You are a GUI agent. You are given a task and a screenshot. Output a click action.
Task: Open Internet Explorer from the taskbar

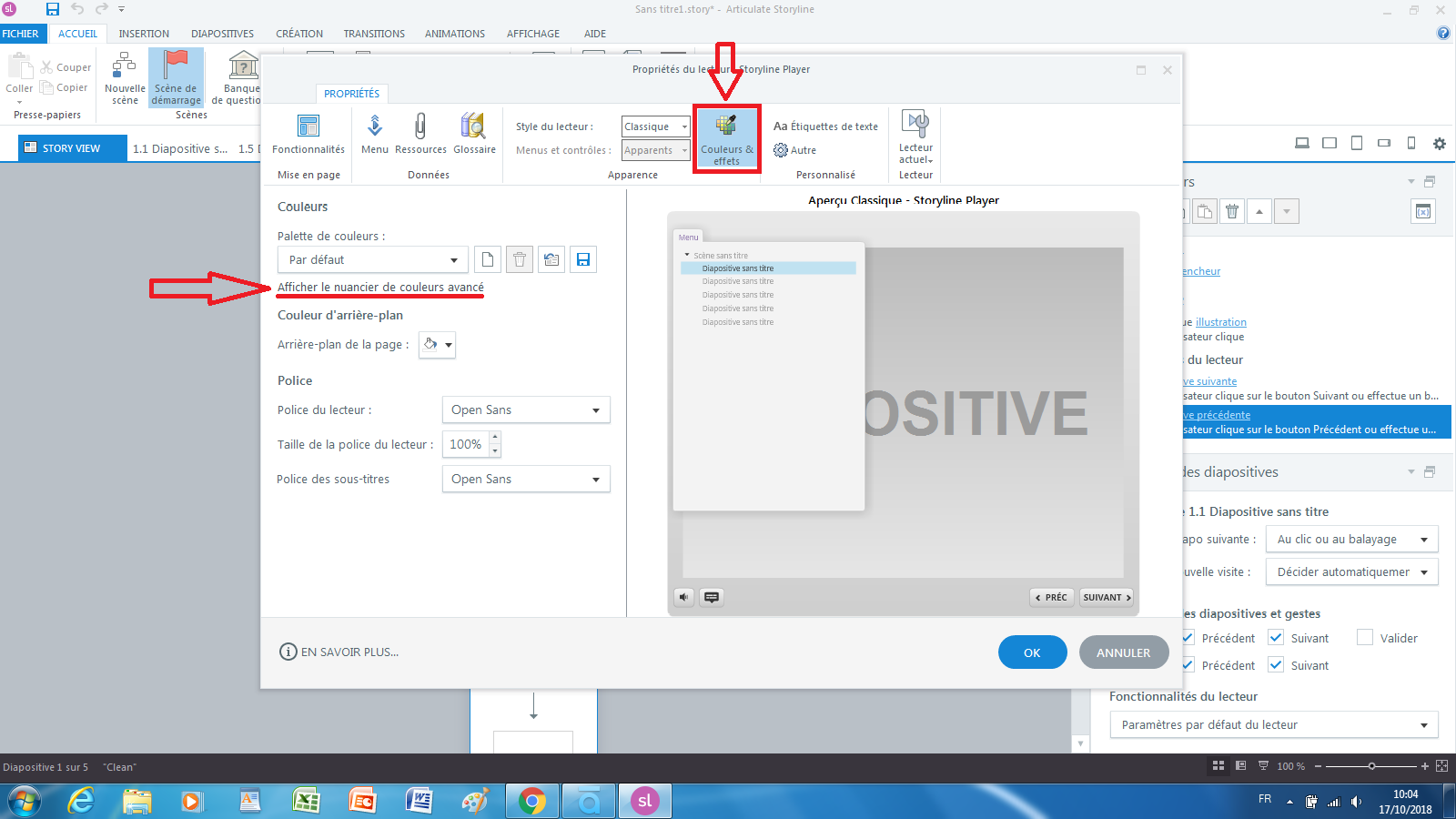[81, 801]
